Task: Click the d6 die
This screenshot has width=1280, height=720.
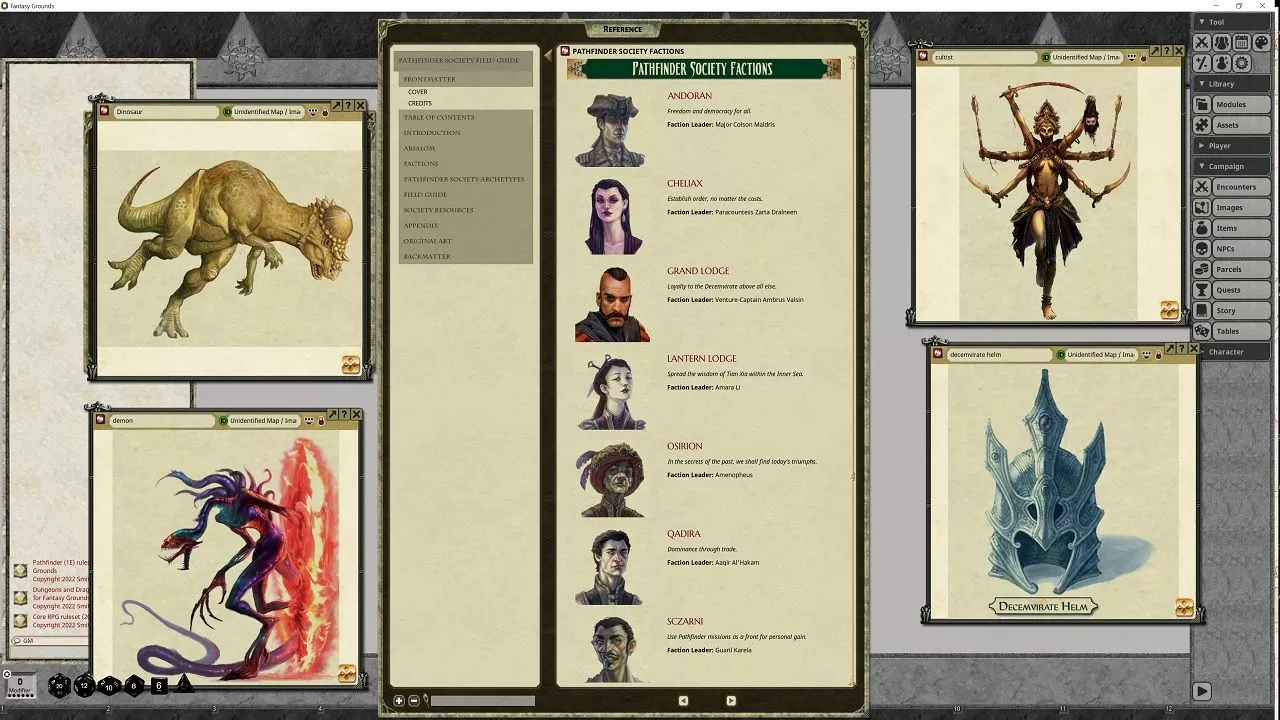Action: point(158,686)
